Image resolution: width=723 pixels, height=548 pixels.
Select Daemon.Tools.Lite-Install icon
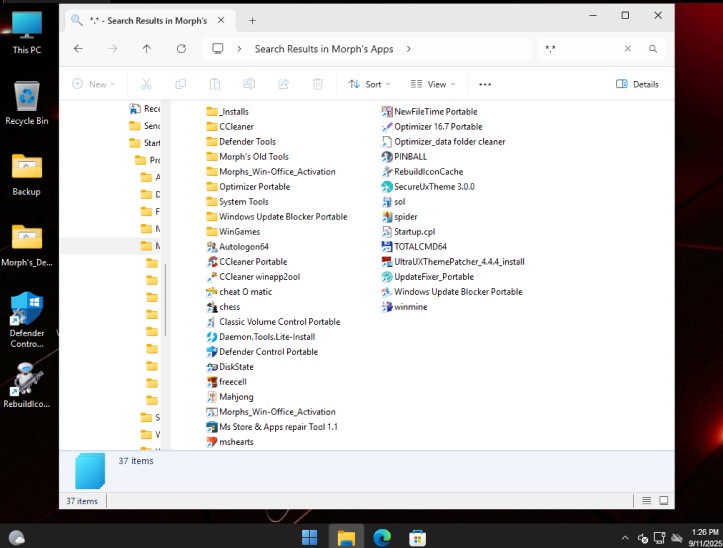[x=212, y=337]
